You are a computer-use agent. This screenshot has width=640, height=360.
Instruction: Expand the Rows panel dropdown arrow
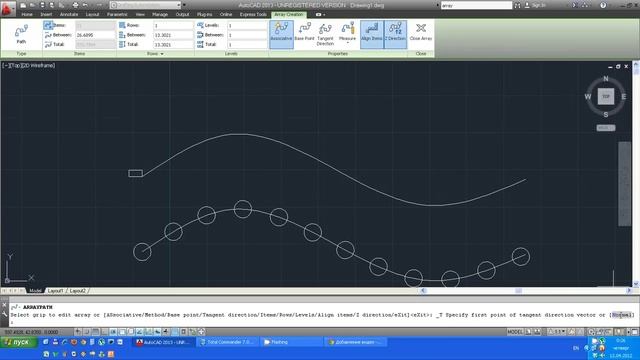click(x=162, y=54)
